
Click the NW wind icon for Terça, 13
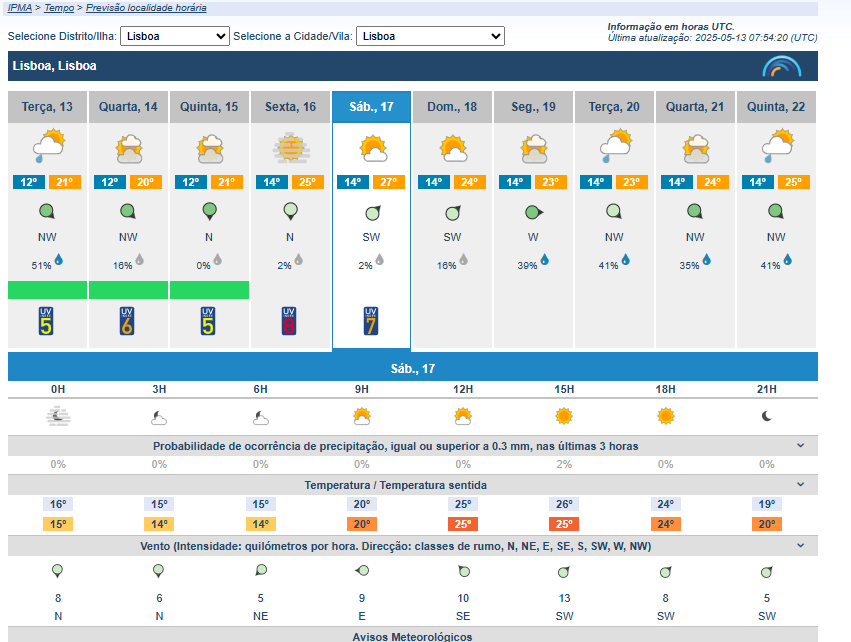point(47,211)
